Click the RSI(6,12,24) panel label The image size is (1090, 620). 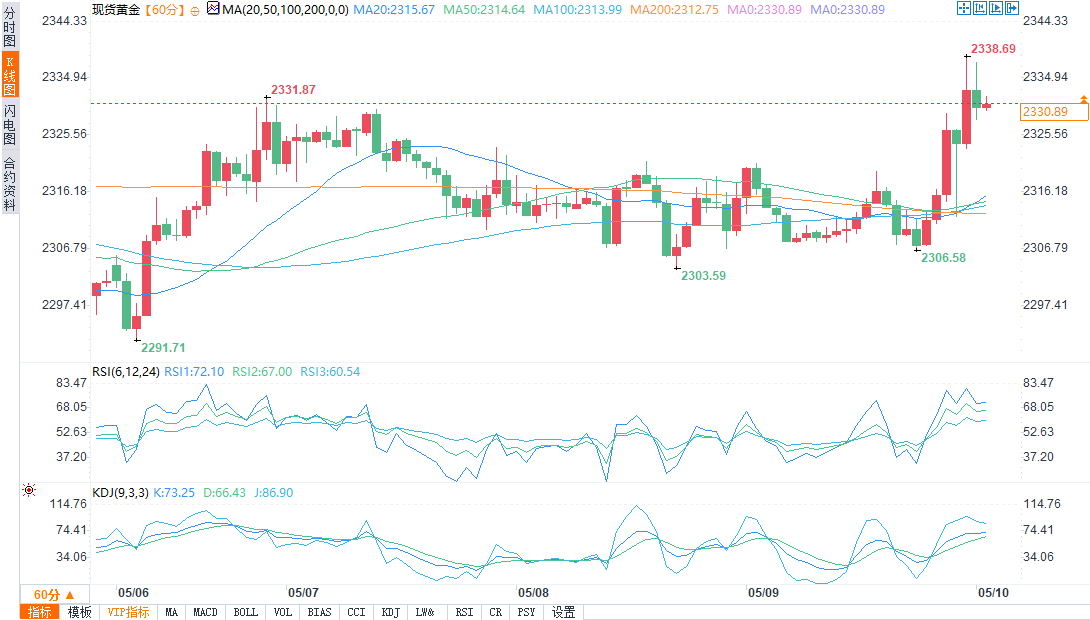pos(127,372)
